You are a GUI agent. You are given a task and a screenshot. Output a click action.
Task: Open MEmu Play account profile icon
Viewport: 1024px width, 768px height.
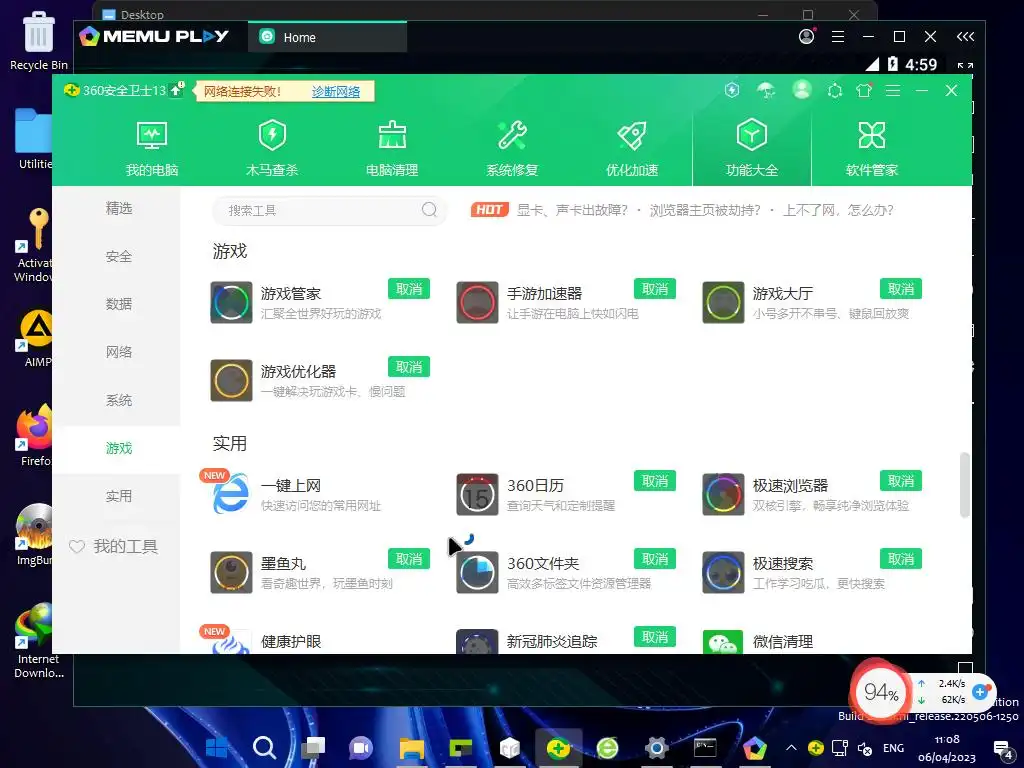point(807,37)
